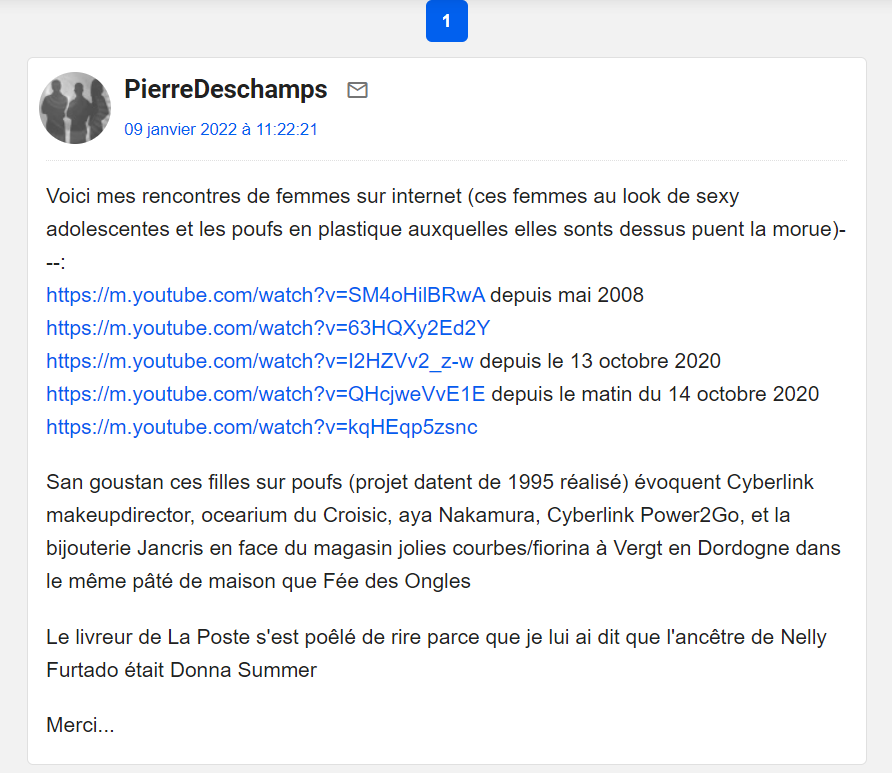This screenshot has width=892, height=773.
Task: Click the words 'Furtado était Donna Summer'
Action: pyautogui.click(x=181, y=670)
